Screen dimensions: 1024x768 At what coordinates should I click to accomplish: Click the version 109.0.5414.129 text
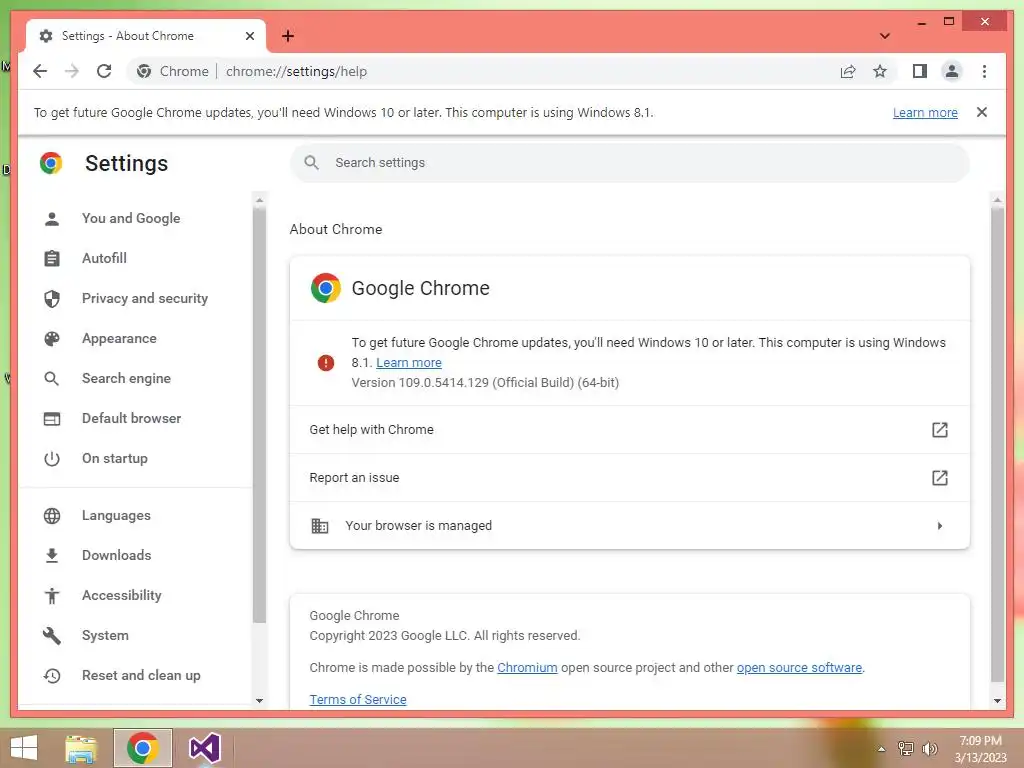pos(485,383)
